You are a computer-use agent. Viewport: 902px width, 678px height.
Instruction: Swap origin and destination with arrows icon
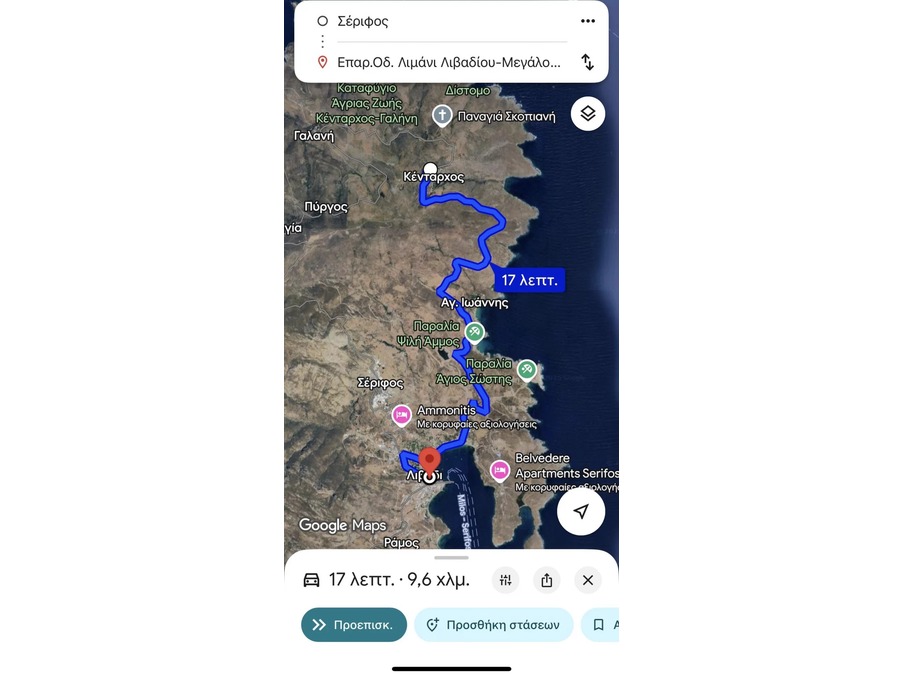587,62
